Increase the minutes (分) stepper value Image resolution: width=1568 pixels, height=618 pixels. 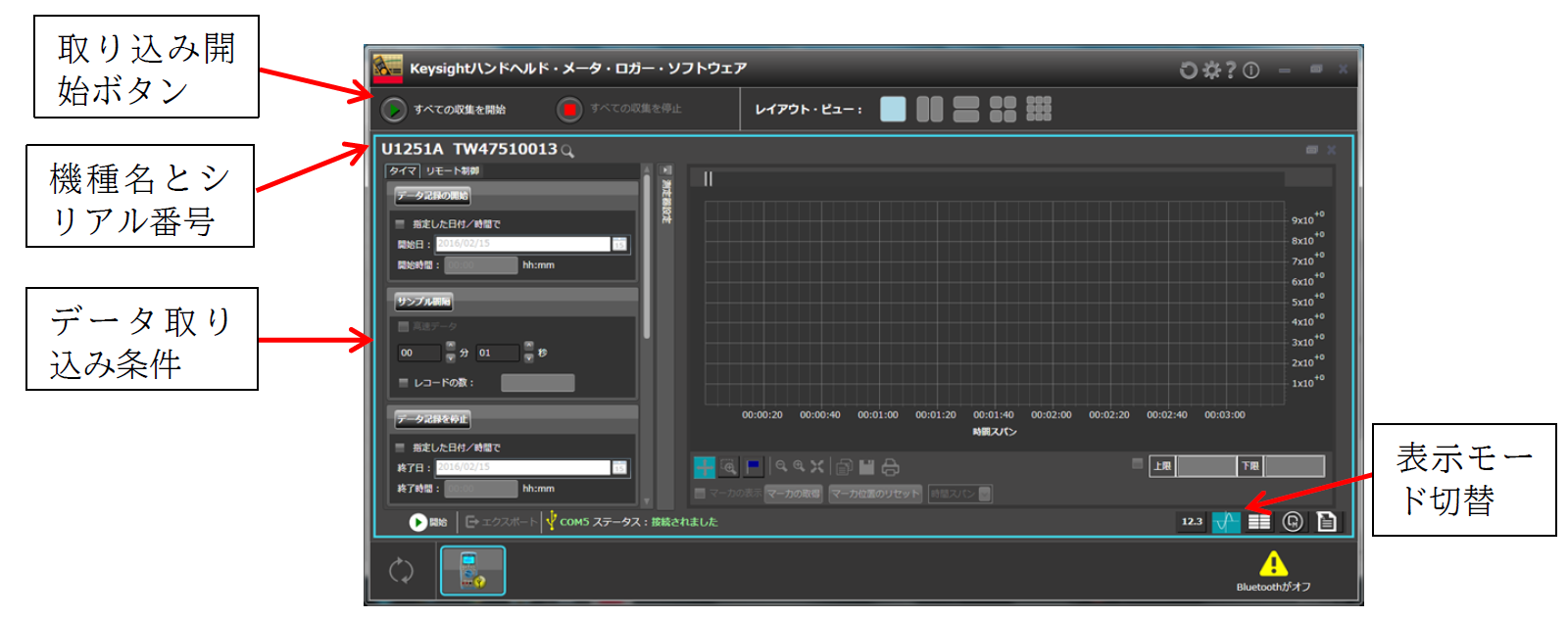coord(451,347)
